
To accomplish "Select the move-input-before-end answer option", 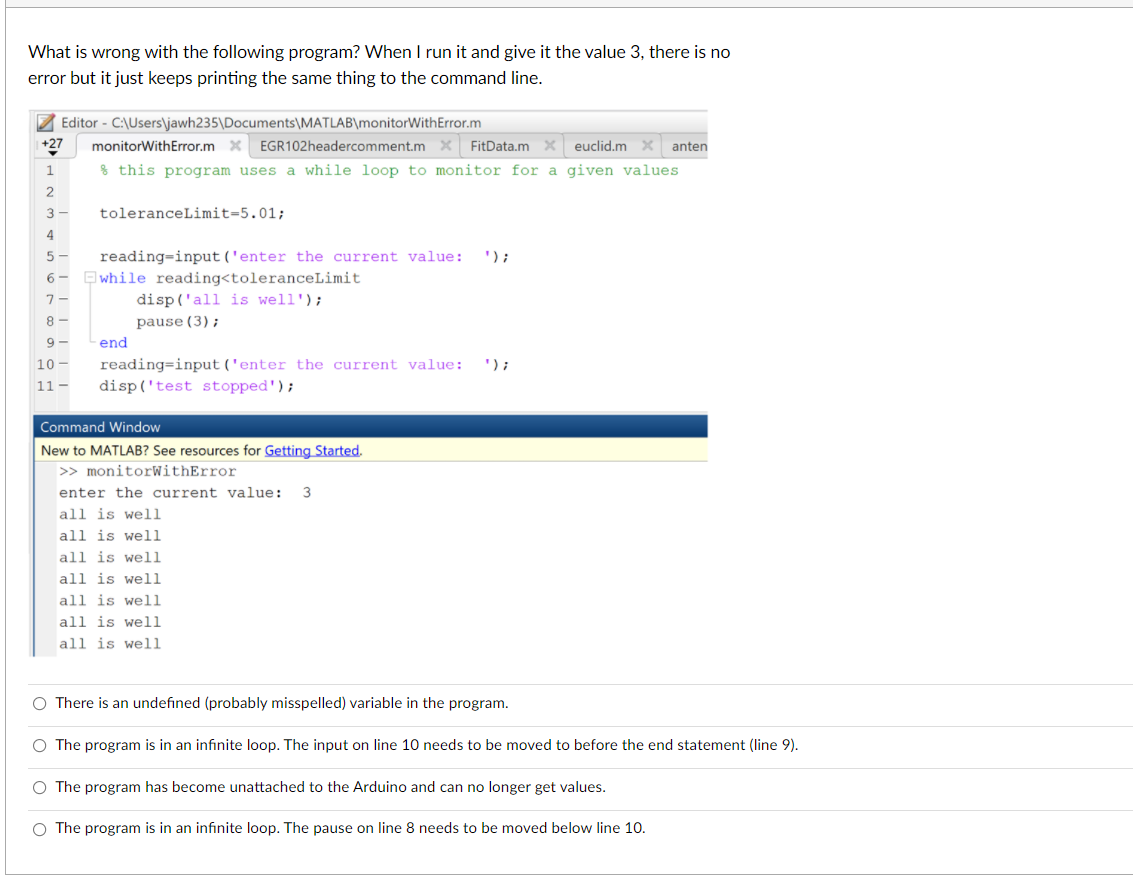I will 39,745.
